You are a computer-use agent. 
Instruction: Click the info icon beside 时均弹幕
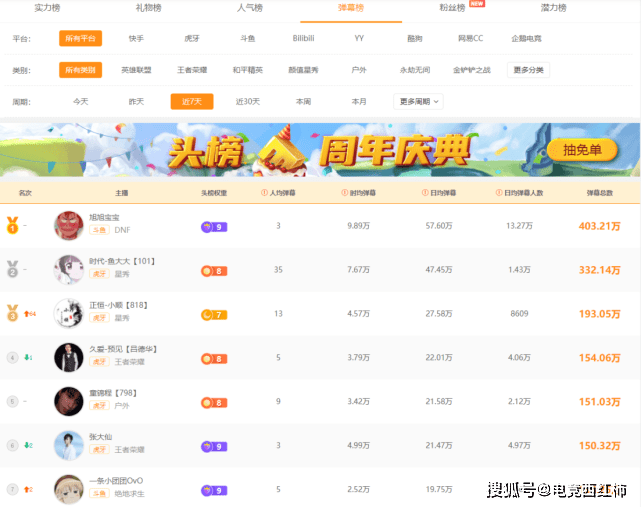click(x=345, y=193)
